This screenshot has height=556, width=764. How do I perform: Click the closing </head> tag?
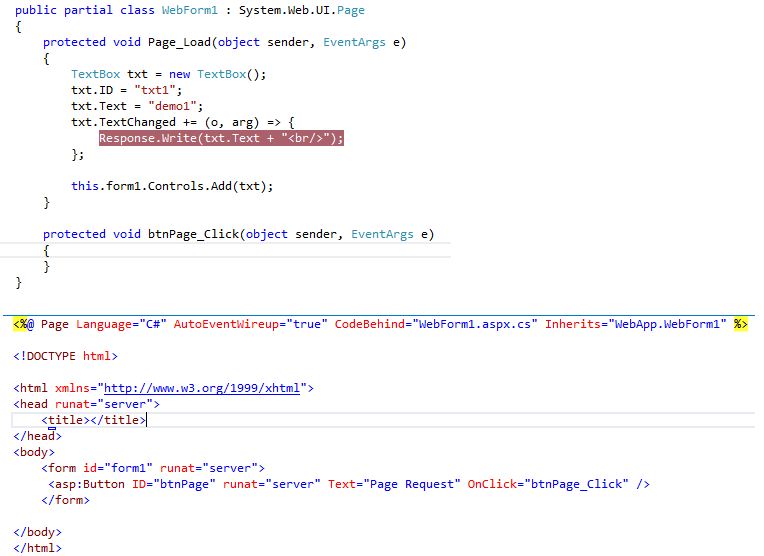tap(38, 436)
